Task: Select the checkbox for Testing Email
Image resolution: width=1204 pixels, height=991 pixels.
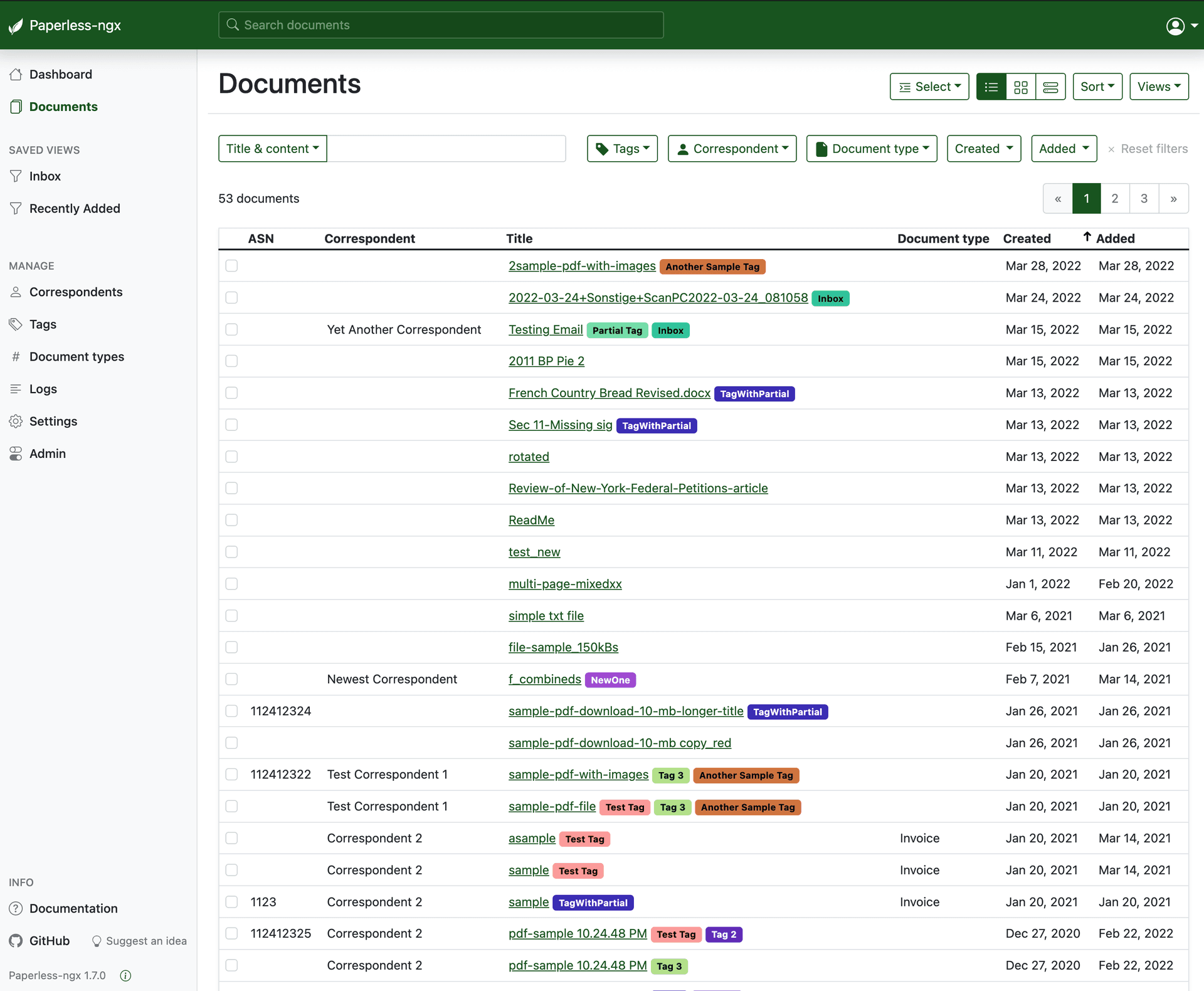Action: point(231,329)
